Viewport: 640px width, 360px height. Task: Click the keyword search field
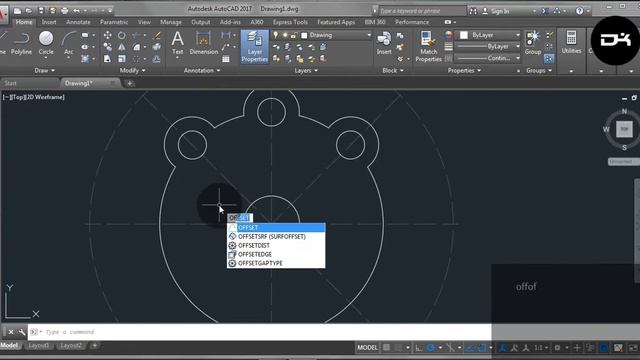point(422,11)
